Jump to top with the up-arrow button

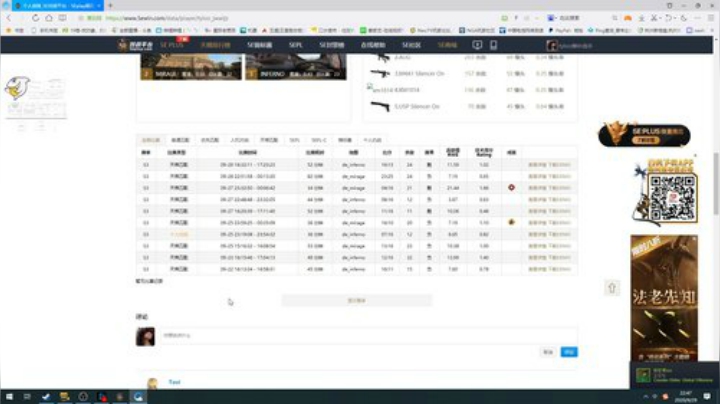coord(612,288)
